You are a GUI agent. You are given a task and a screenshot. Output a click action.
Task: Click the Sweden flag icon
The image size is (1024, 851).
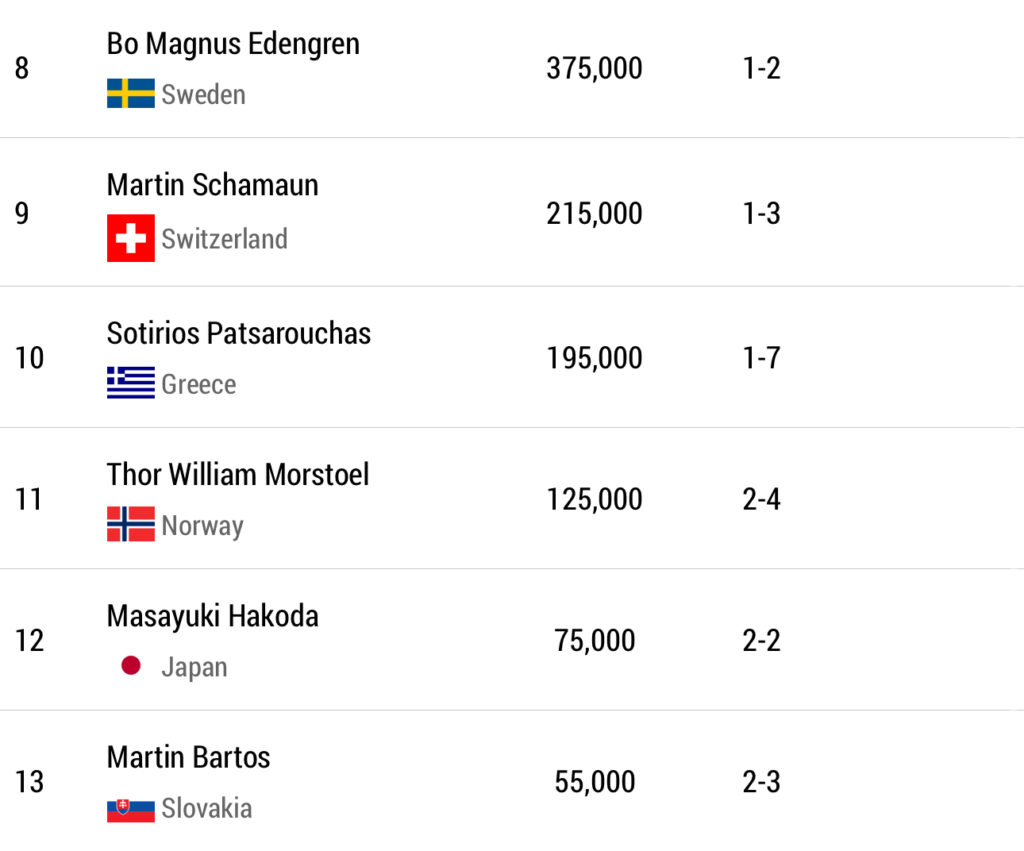[x=130, y=94]
